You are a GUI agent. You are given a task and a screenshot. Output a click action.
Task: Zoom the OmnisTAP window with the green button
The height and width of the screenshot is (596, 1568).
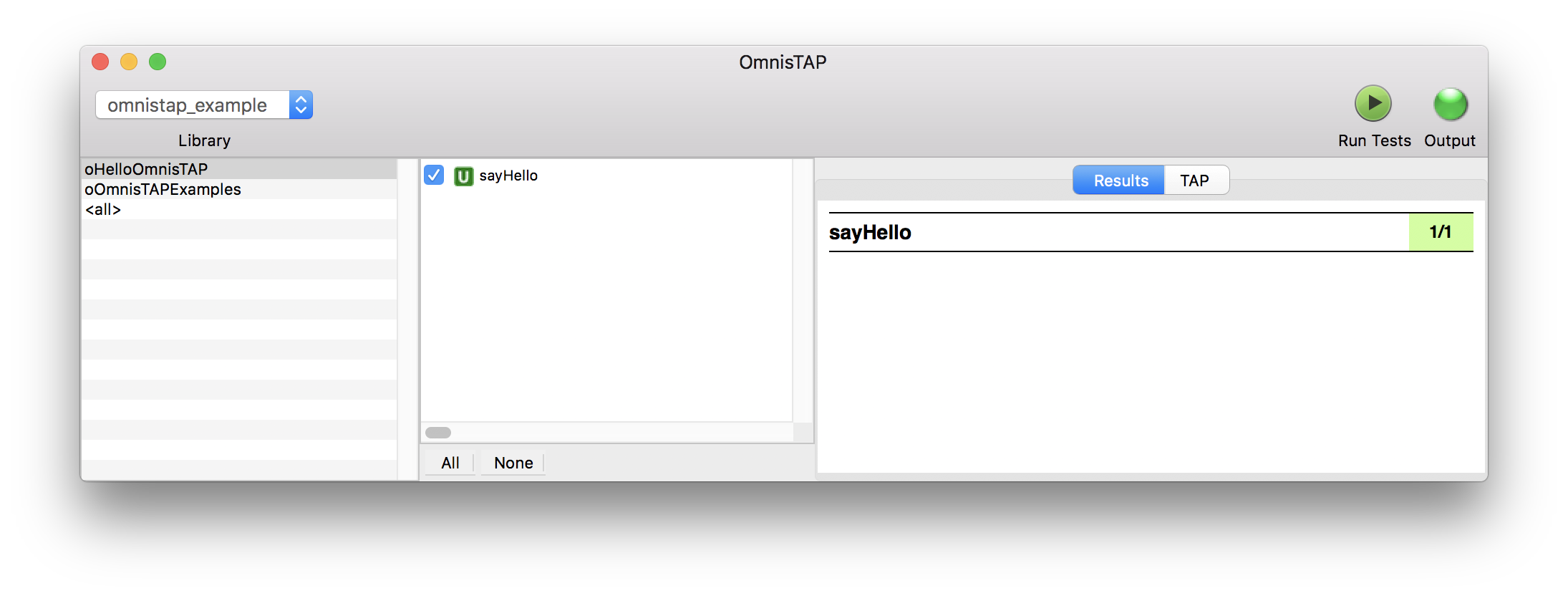coord(158,62)
